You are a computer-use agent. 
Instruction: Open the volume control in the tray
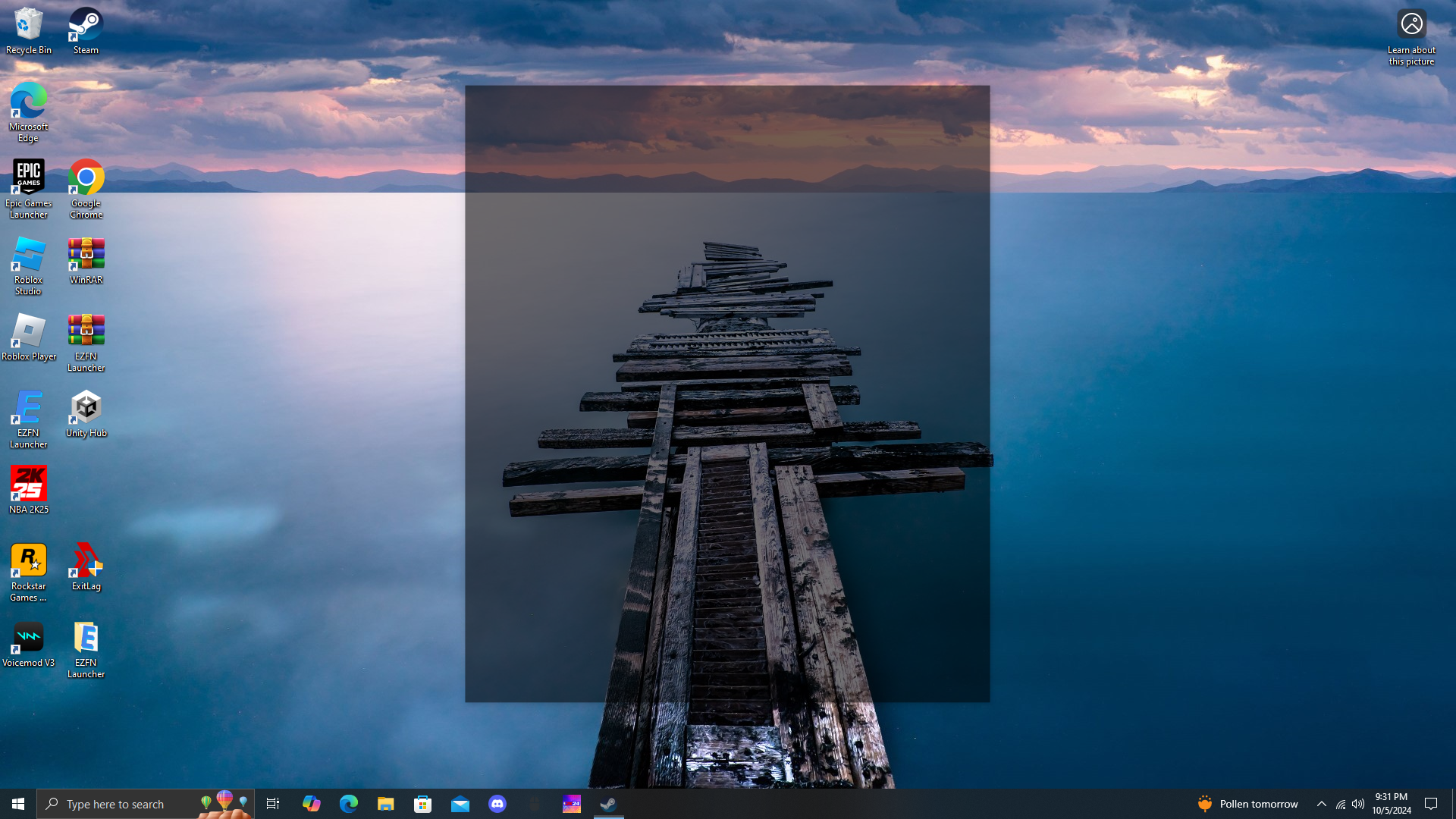click(x=1358, y=804)
